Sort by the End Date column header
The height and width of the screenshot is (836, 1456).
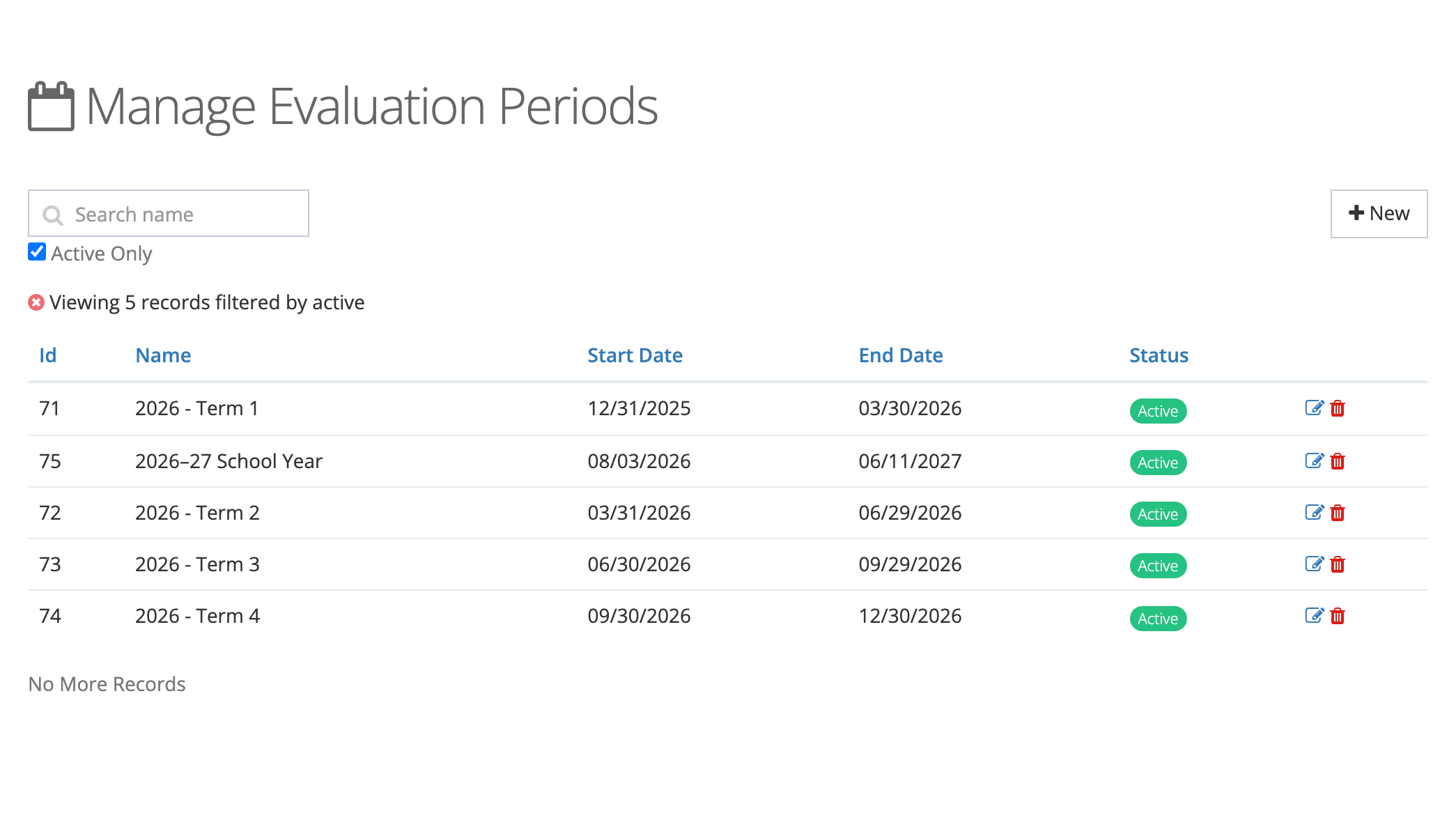[x=901, y=355]
